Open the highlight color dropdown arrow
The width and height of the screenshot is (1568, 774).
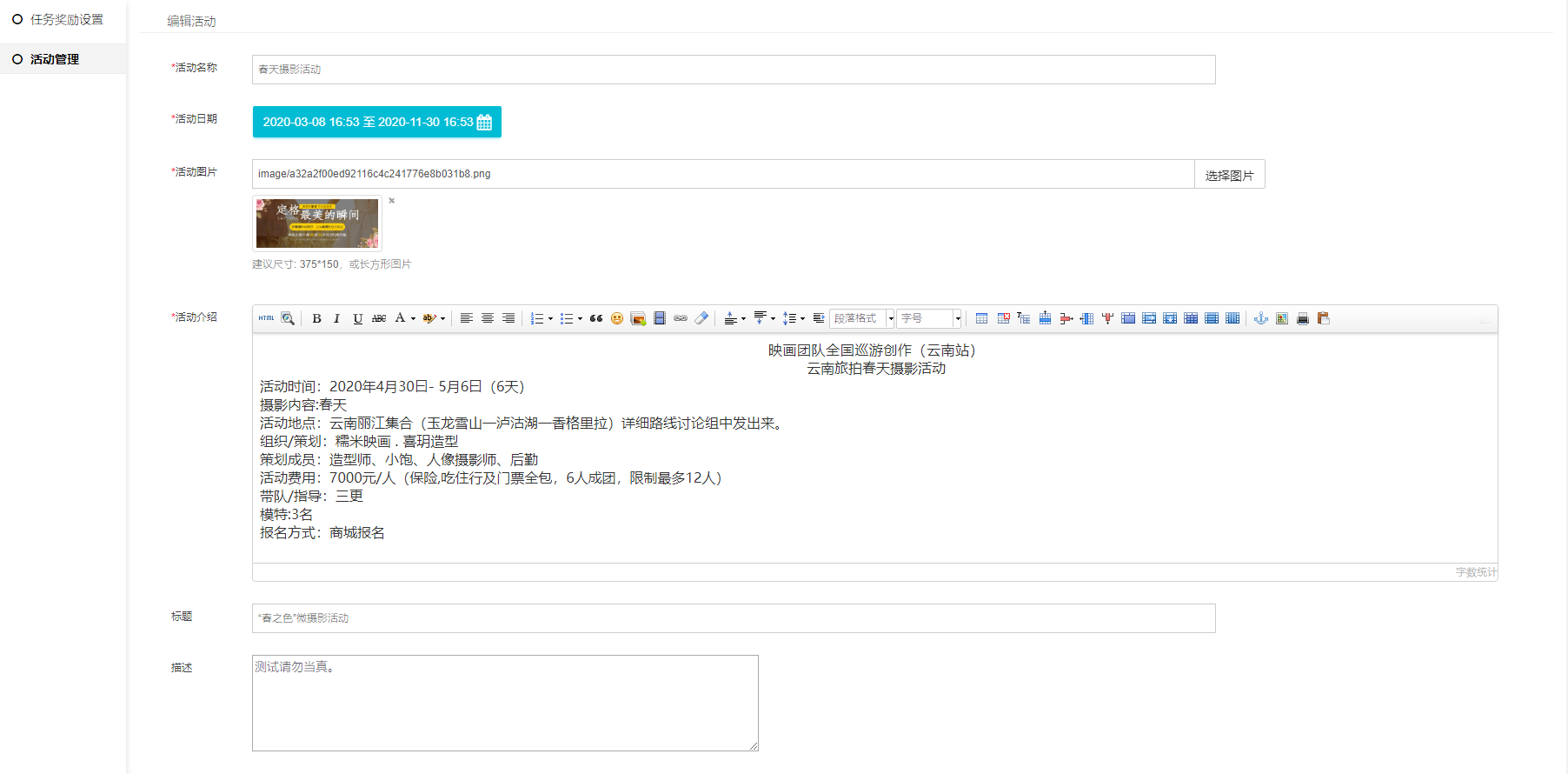pos(442,318)
